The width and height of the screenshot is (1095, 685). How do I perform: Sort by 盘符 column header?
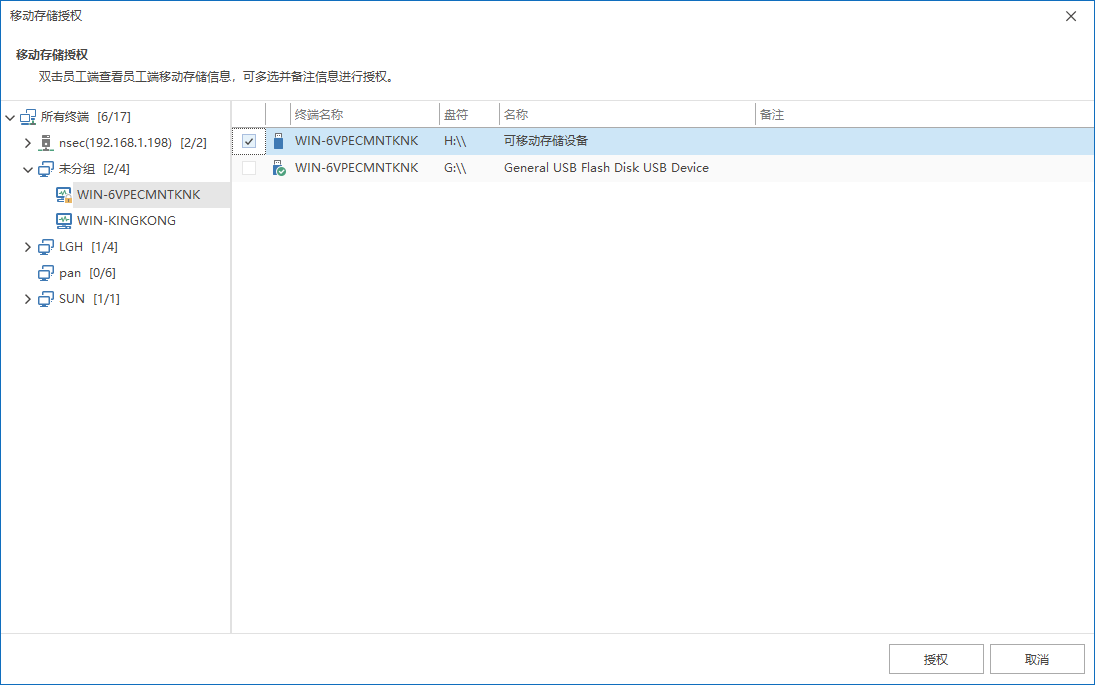(x=469, y=115)
